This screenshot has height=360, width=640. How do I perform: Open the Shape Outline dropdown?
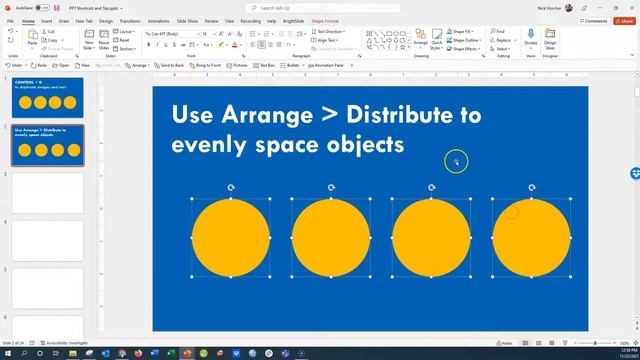pyautogui.click(x=464, y=40)
